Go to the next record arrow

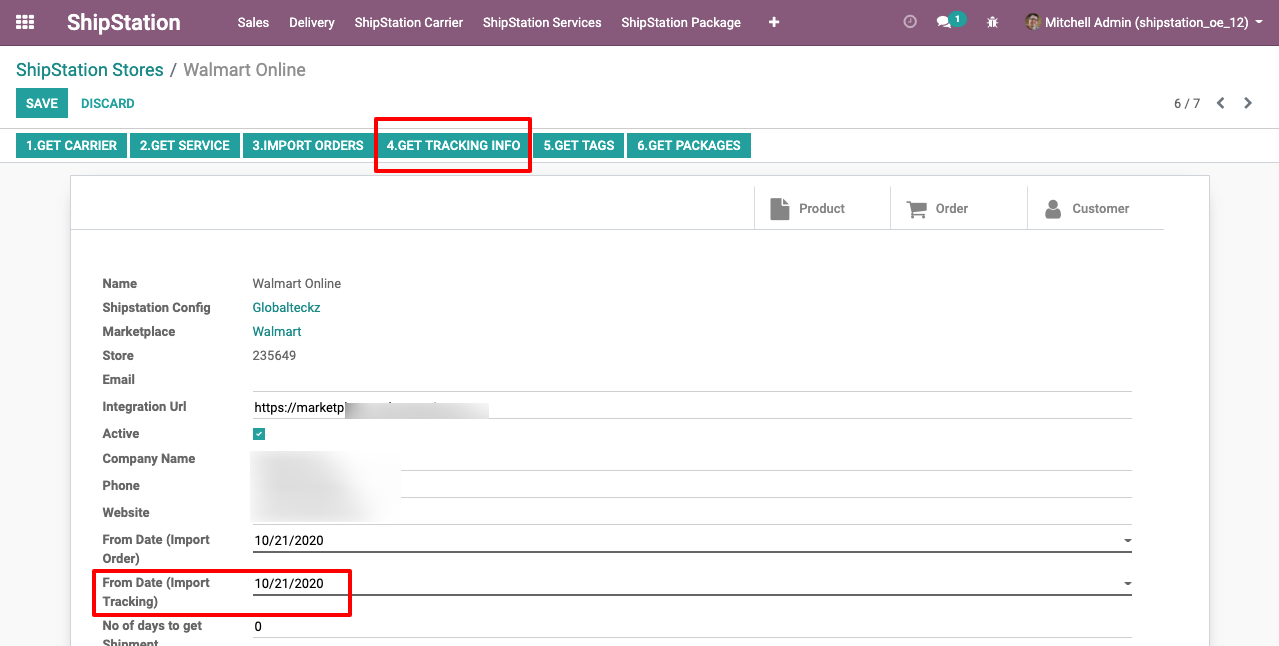(x=1248, y=103)
